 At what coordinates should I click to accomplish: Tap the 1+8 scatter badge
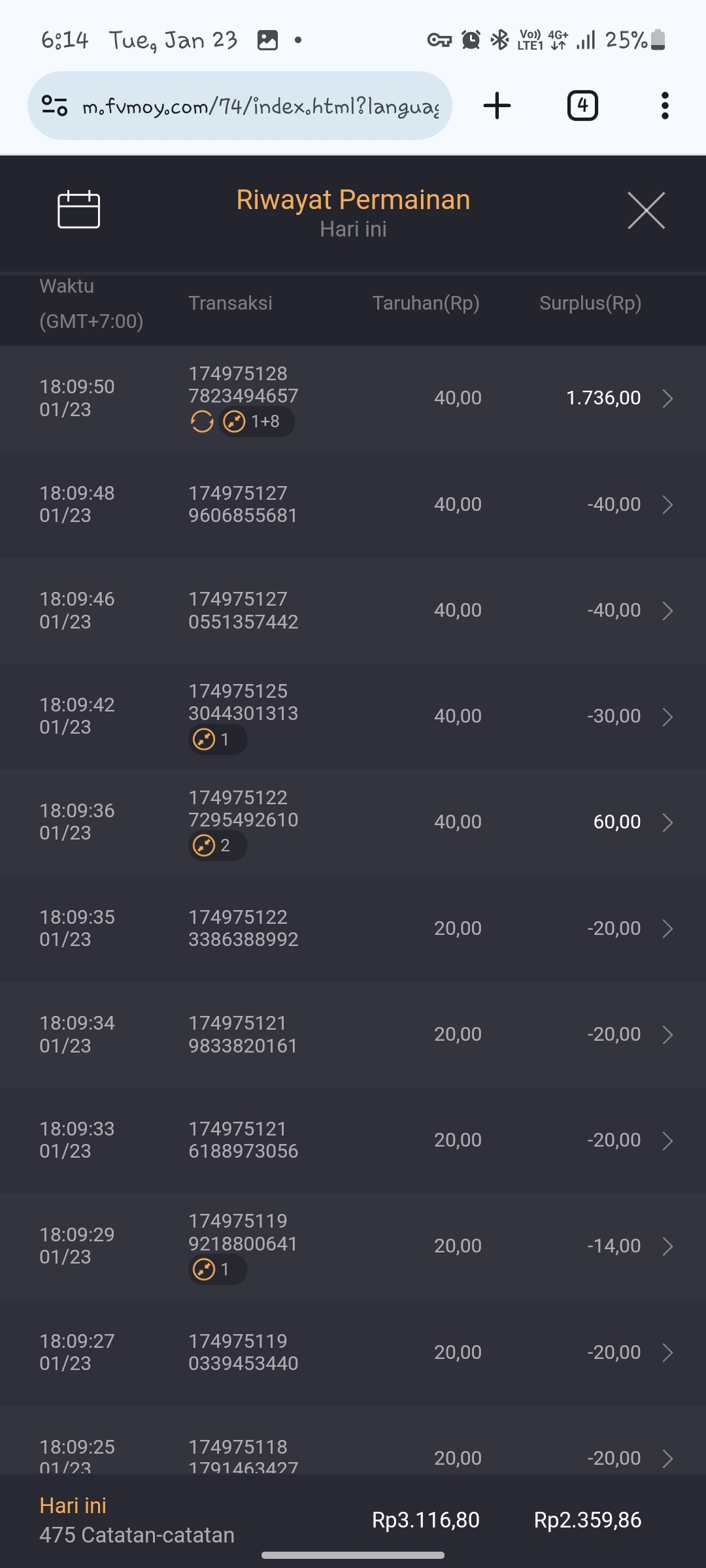click(256, 422)
